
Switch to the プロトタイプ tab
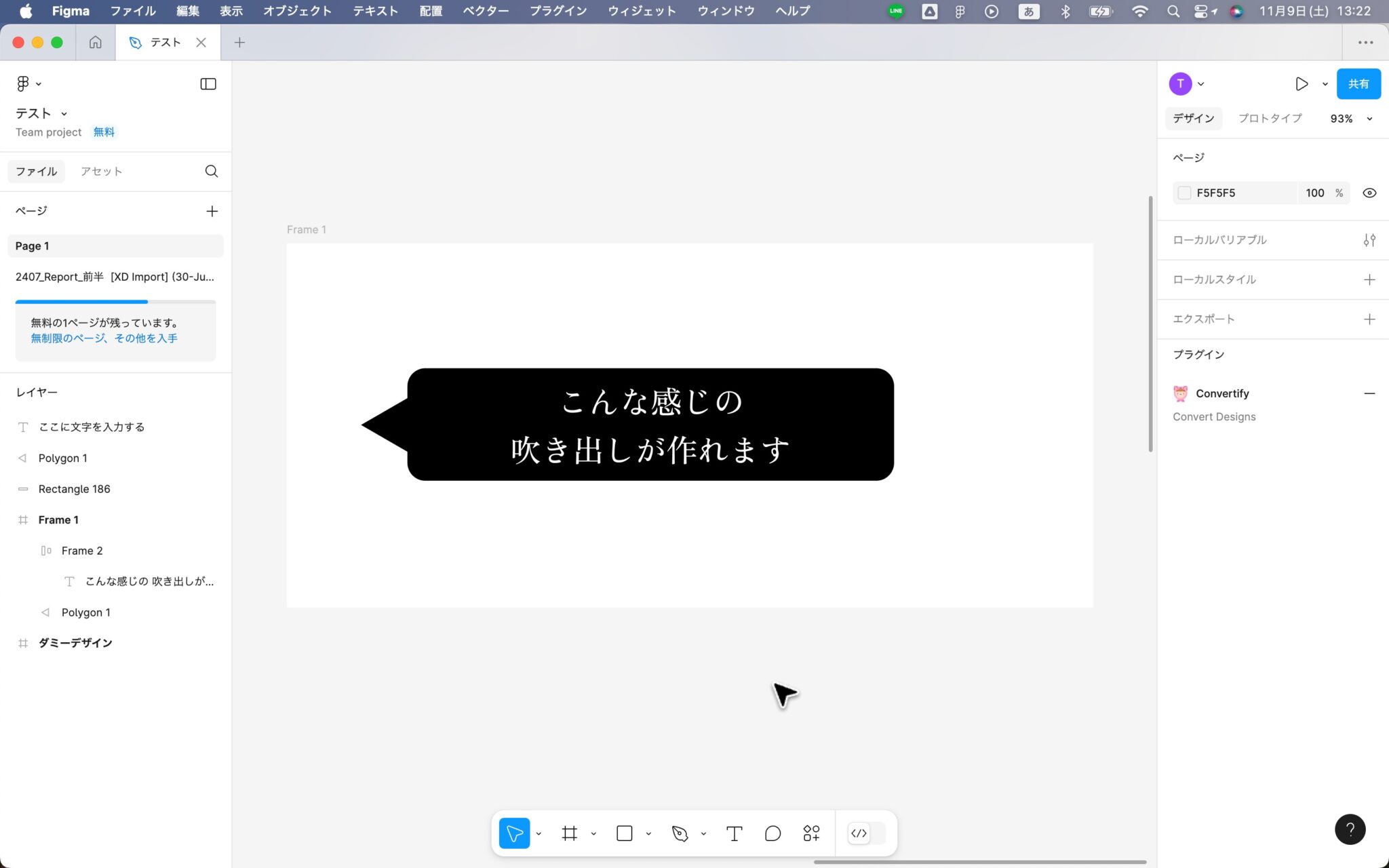(1270, 118)
